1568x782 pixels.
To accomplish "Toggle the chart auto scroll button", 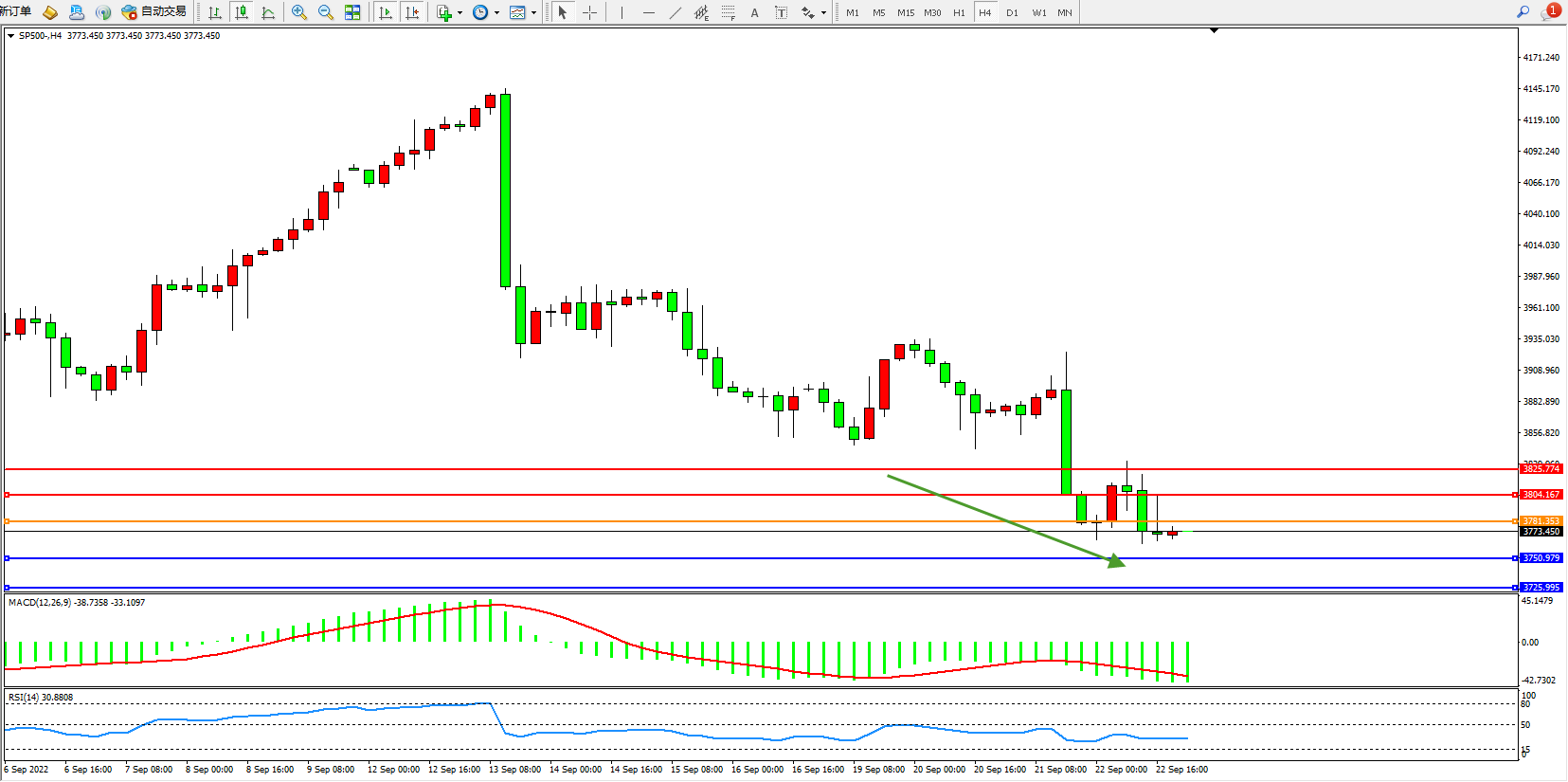I will click(x=386, y=12).
